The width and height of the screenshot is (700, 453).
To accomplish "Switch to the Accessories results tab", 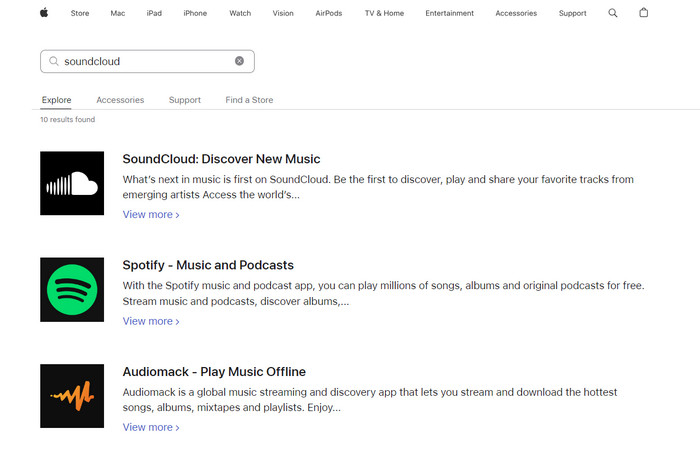I will point(120,100).
